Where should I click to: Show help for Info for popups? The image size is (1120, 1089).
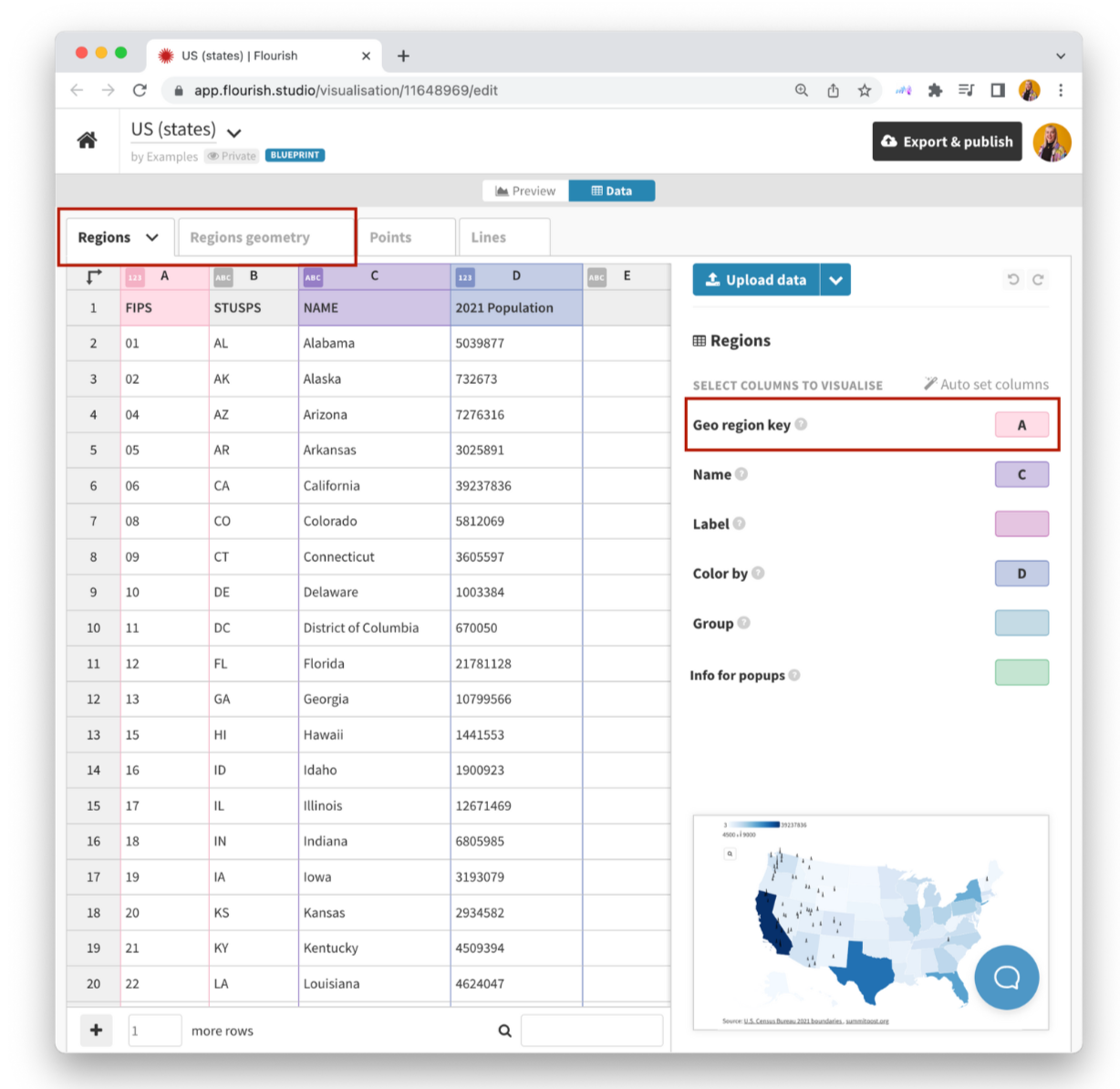pyautogui.click(x=794, y=675)
